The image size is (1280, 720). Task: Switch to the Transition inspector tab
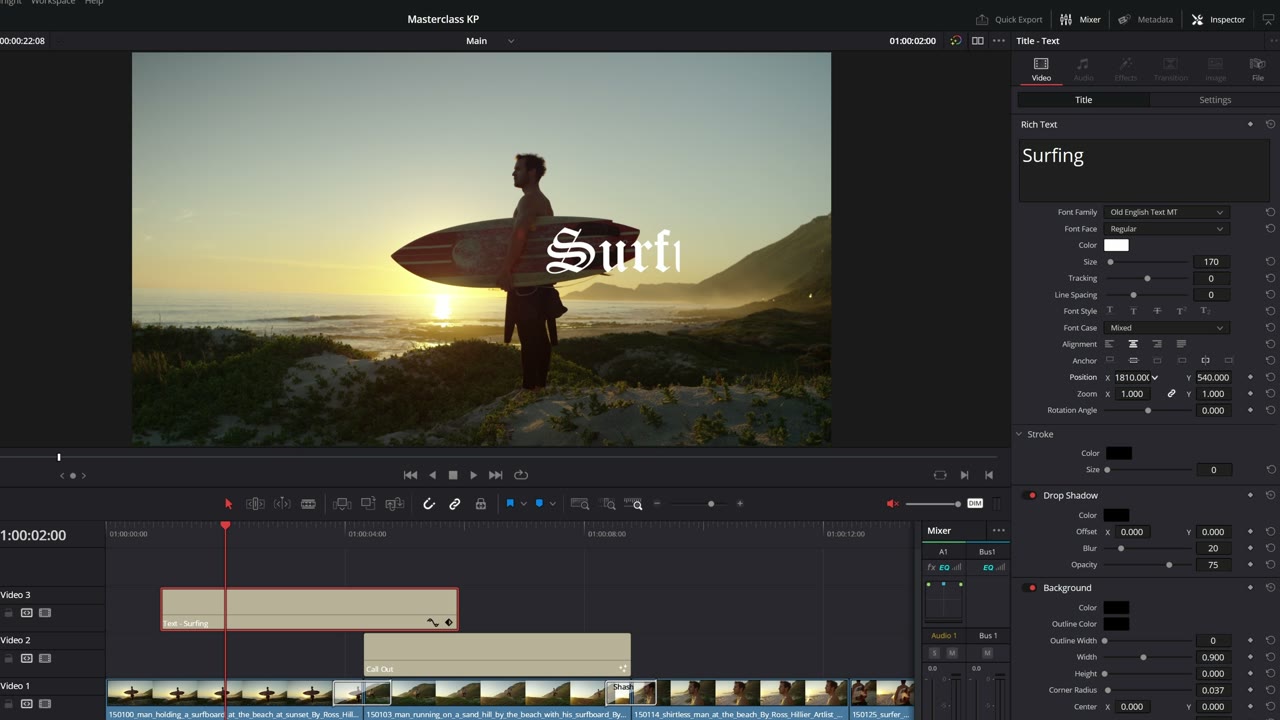pos(1171,69)
